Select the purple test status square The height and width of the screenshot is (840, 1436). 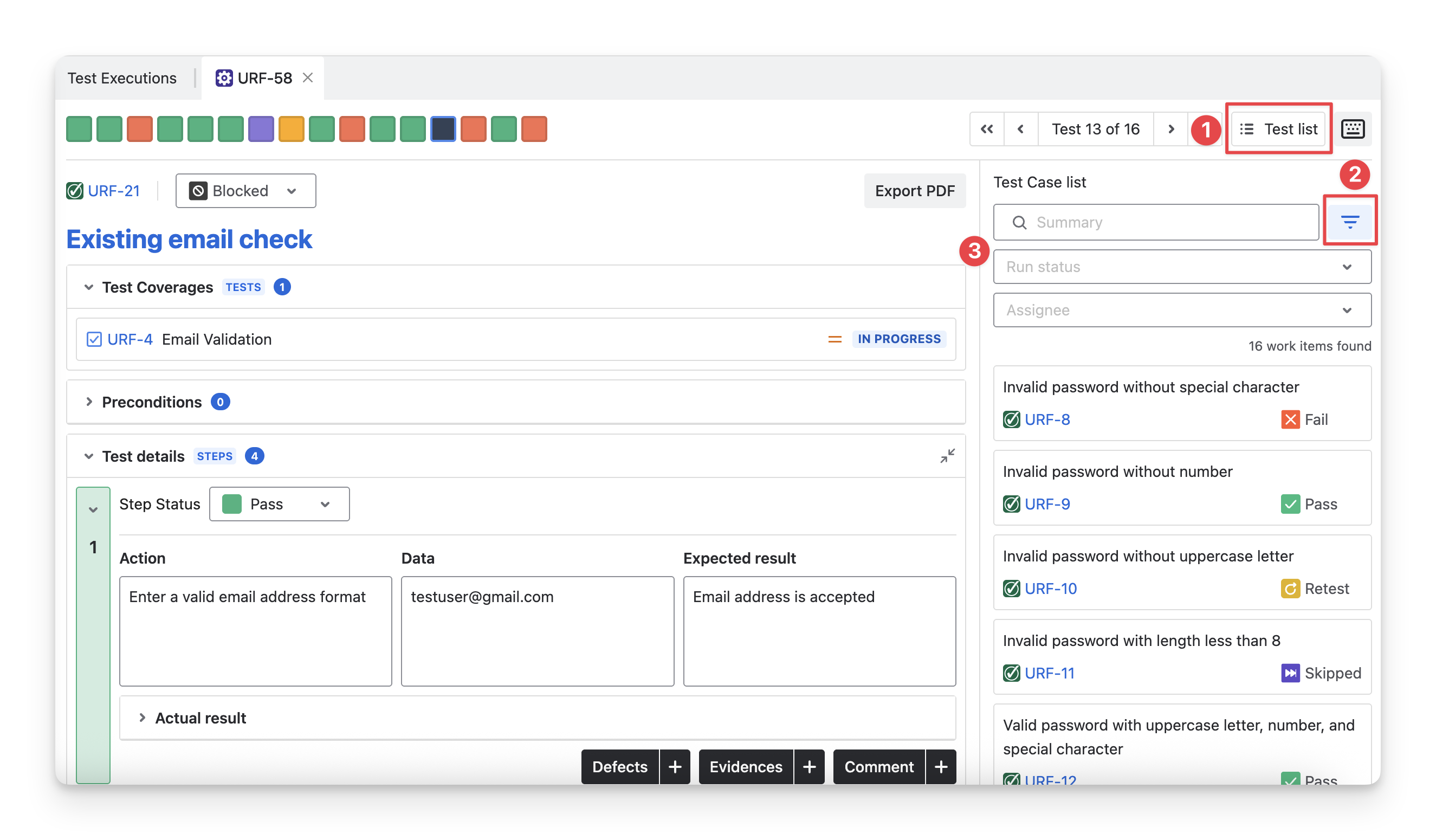(261, 129)
